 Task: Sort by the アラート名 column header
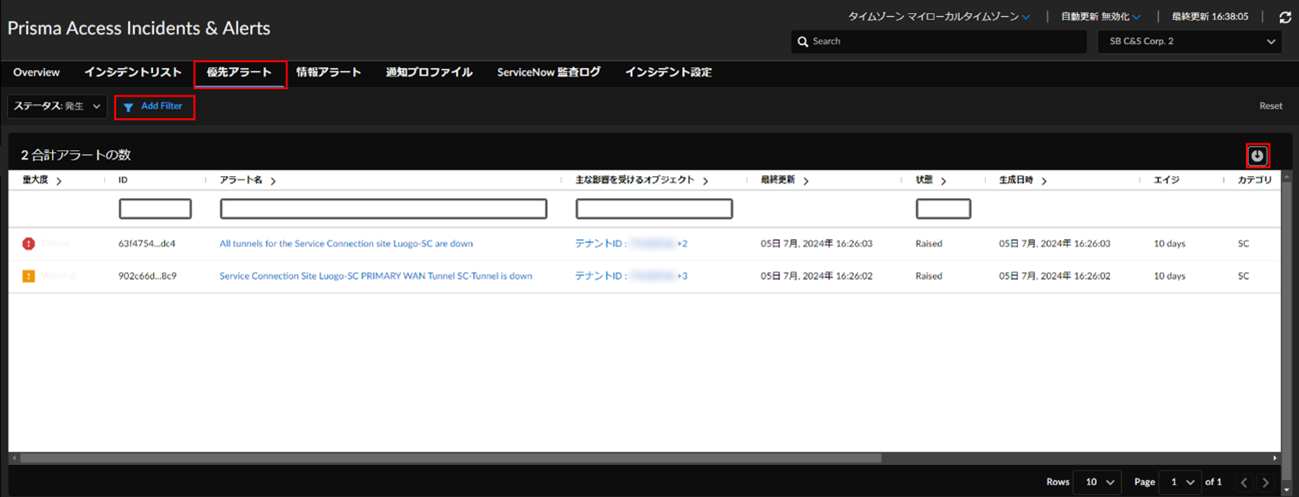pos(248,181)
